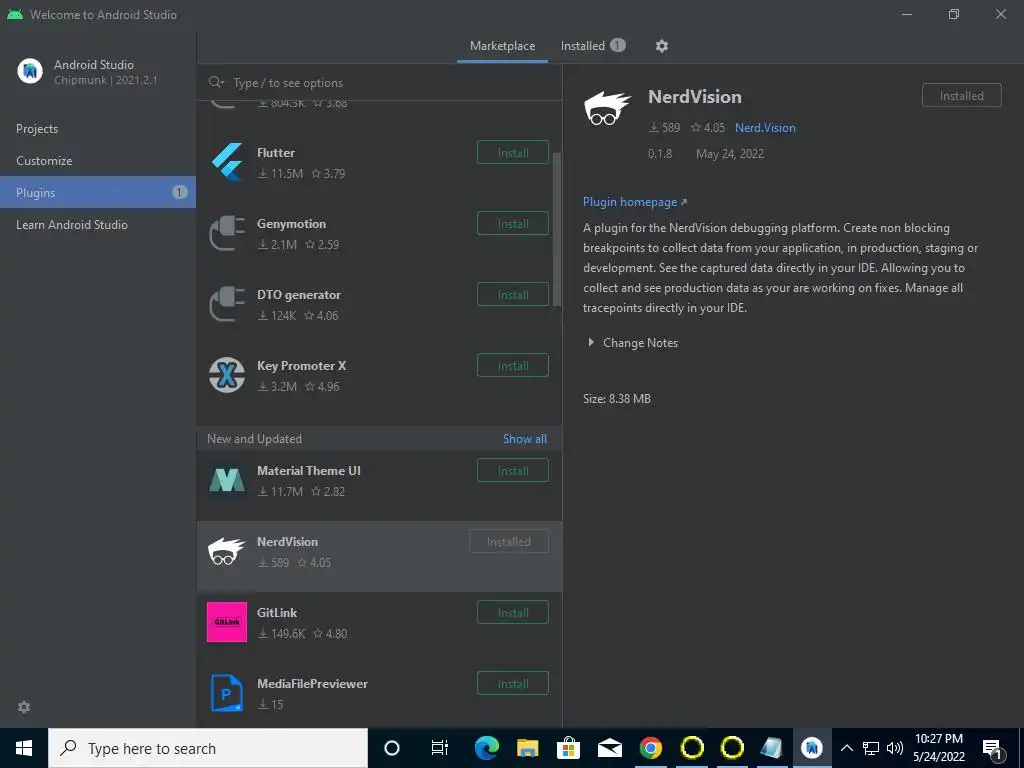Open the Customize section
This screenshot has height=768, width=1024.
pyautogui.click(x=98, y=161)
